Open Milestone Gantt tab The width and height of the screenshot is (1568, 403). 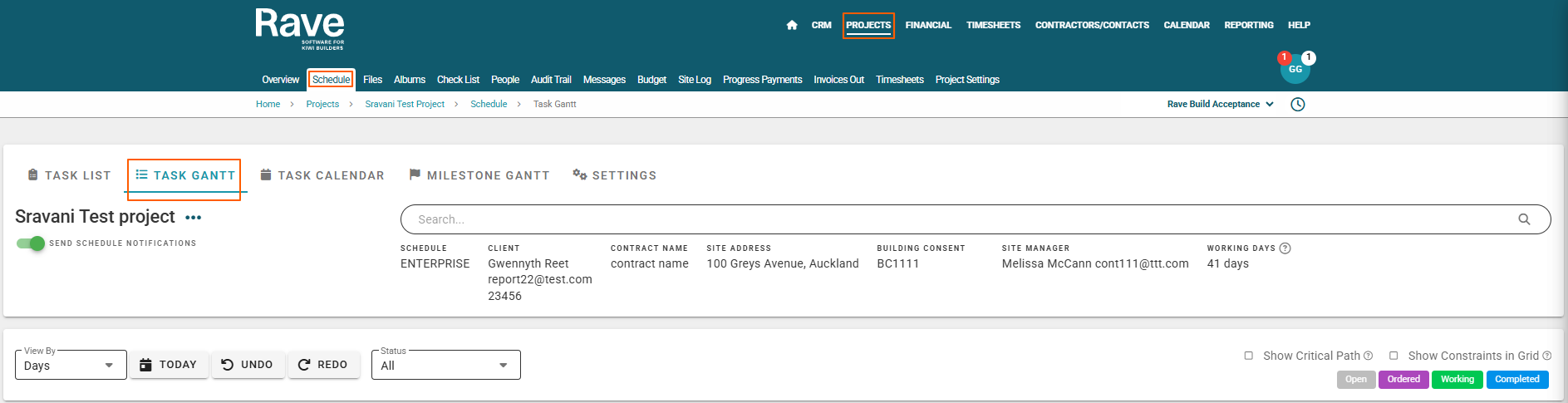point(479,175)
